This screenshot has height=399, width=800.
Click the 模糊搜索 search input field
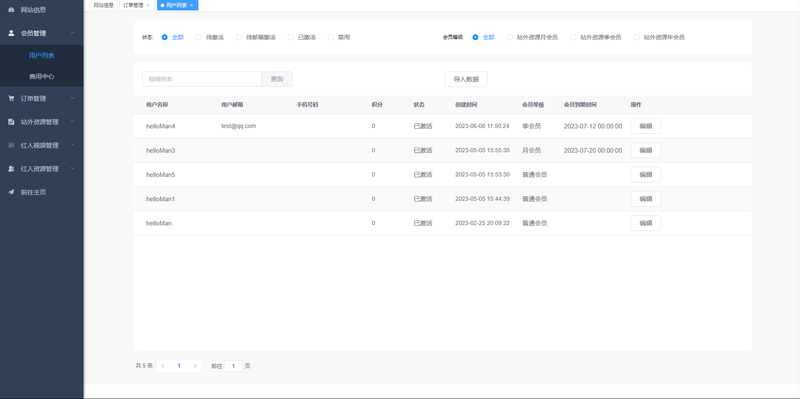click(x=202, y=79)
